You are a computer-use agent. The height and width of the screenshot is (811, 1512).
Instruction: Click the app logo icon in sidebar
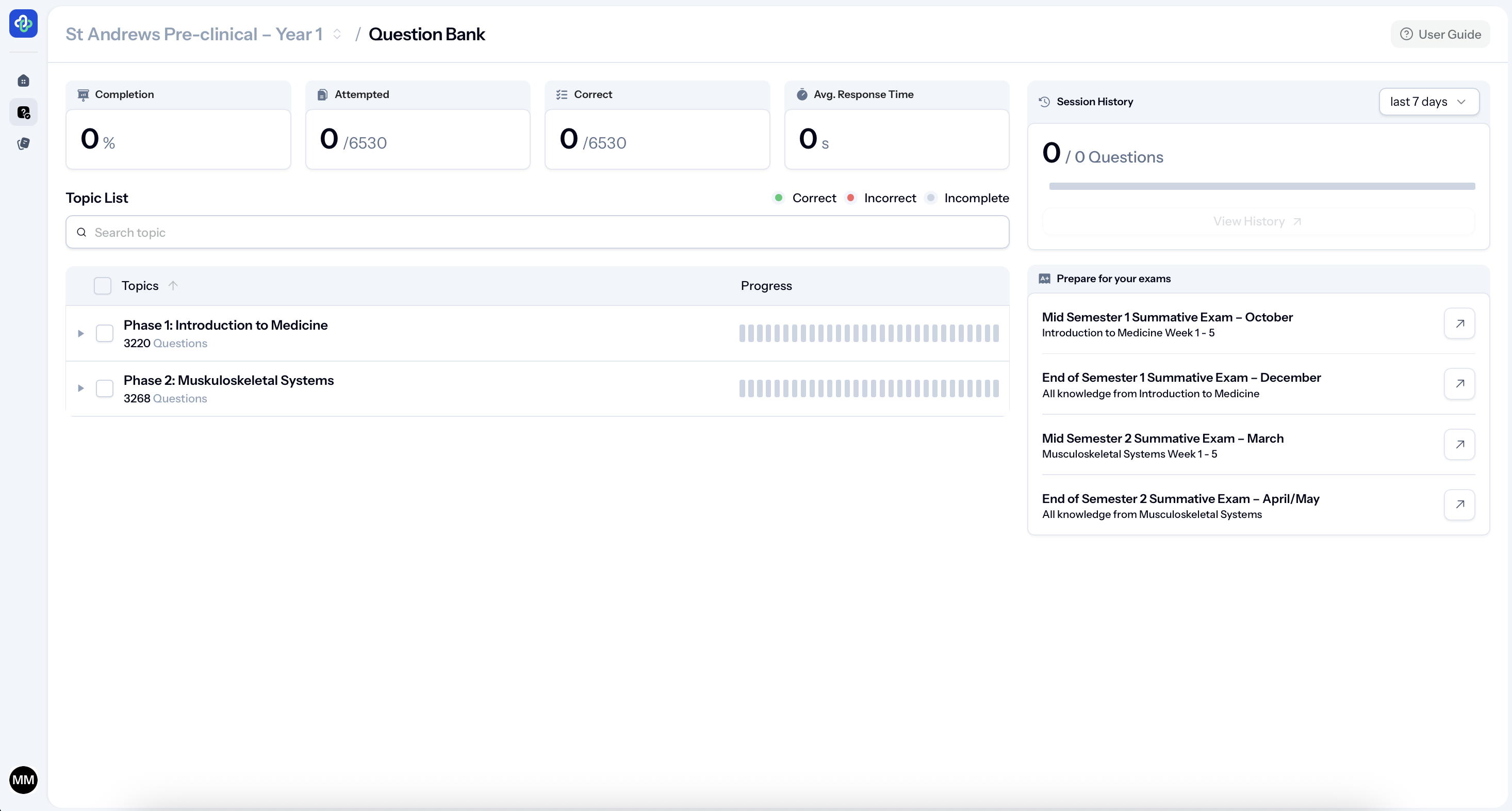[24, 24]
